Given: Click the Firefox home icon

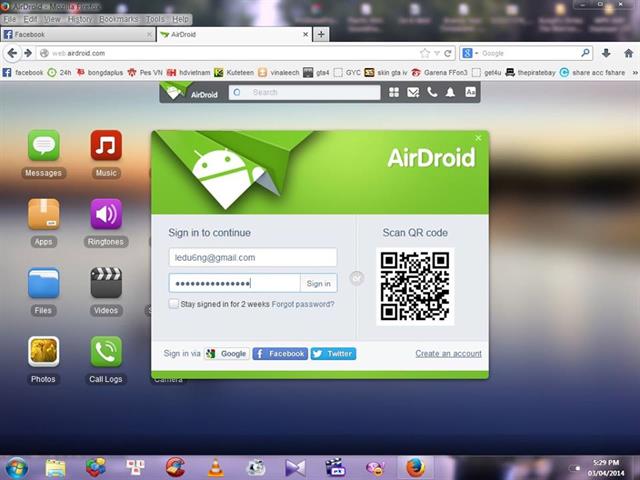Looking at the screenshot, I should pyautogui.click(x=629, y=53).
